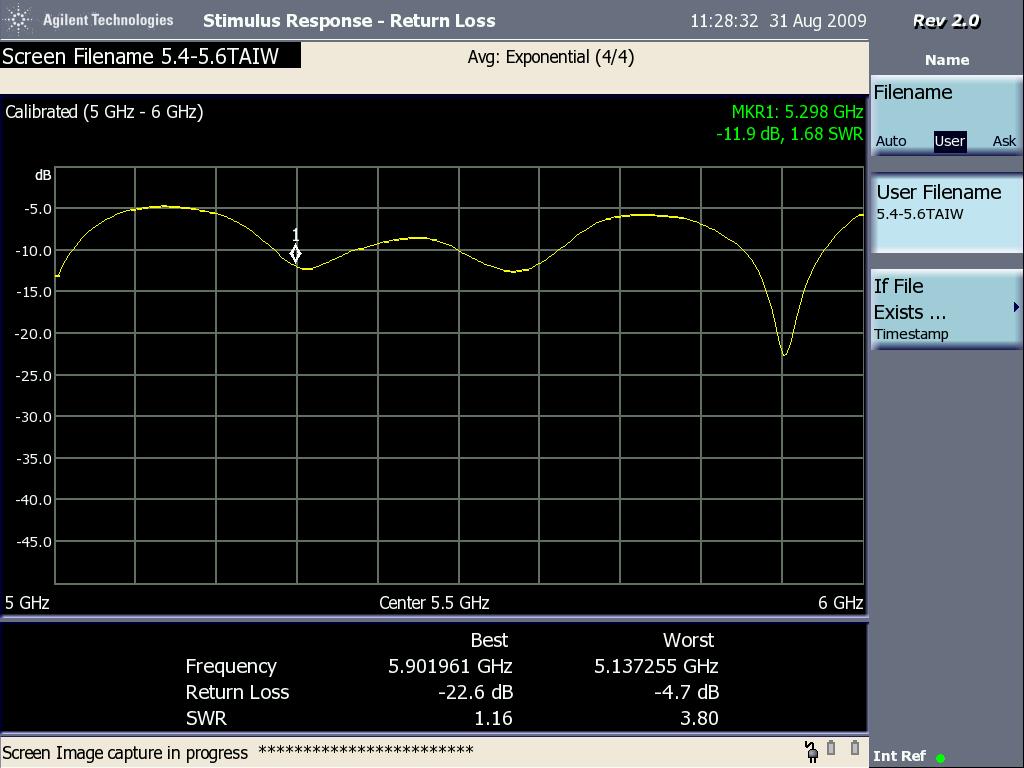Click the first battery status icon

(x=831, y=748)
